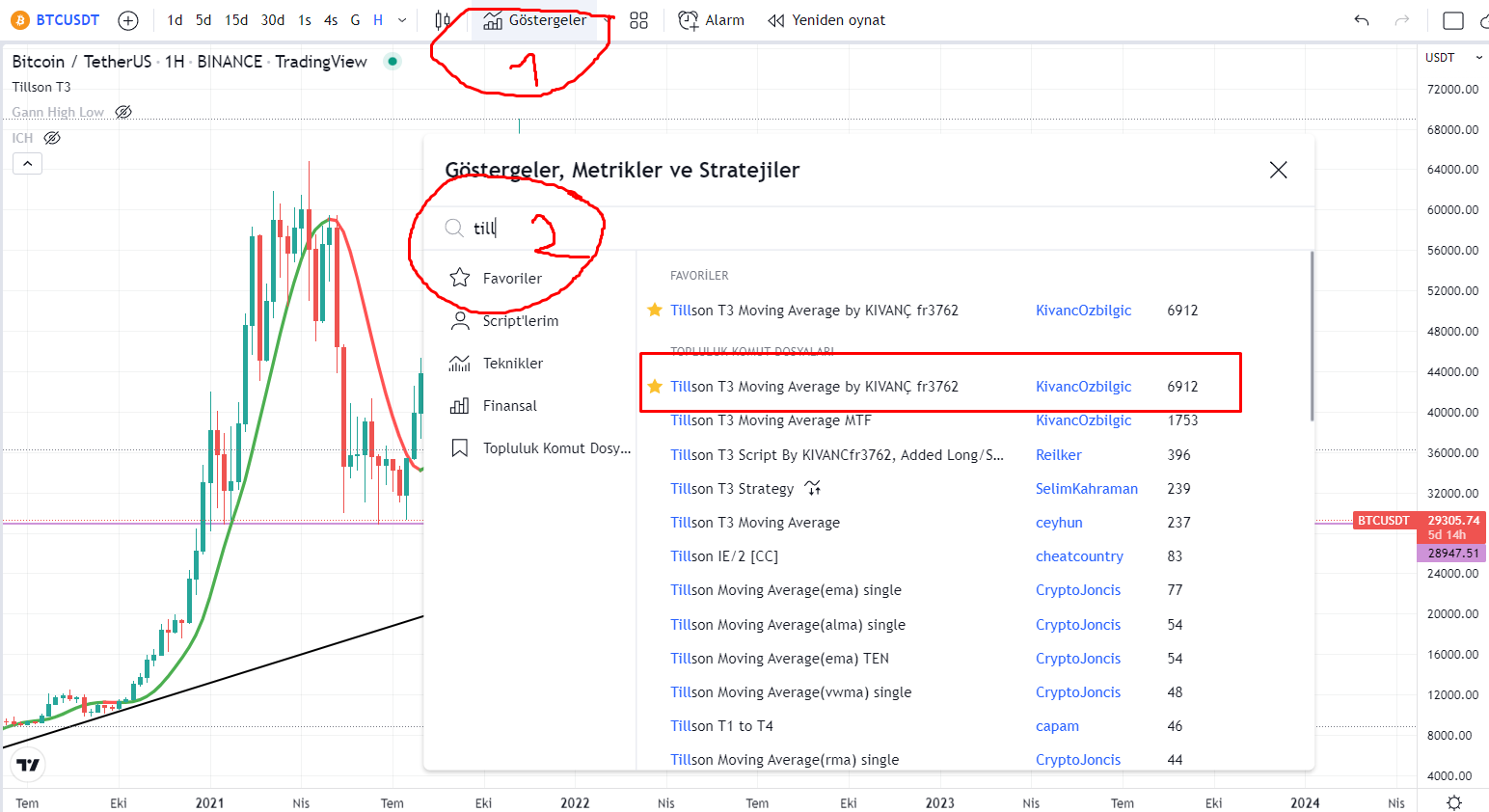Image resolution: width=1489 pixels, height=812 pixels.
Task: Open the candlestick chart type selector
Action: pyautogui.click(x=443, y=20)
